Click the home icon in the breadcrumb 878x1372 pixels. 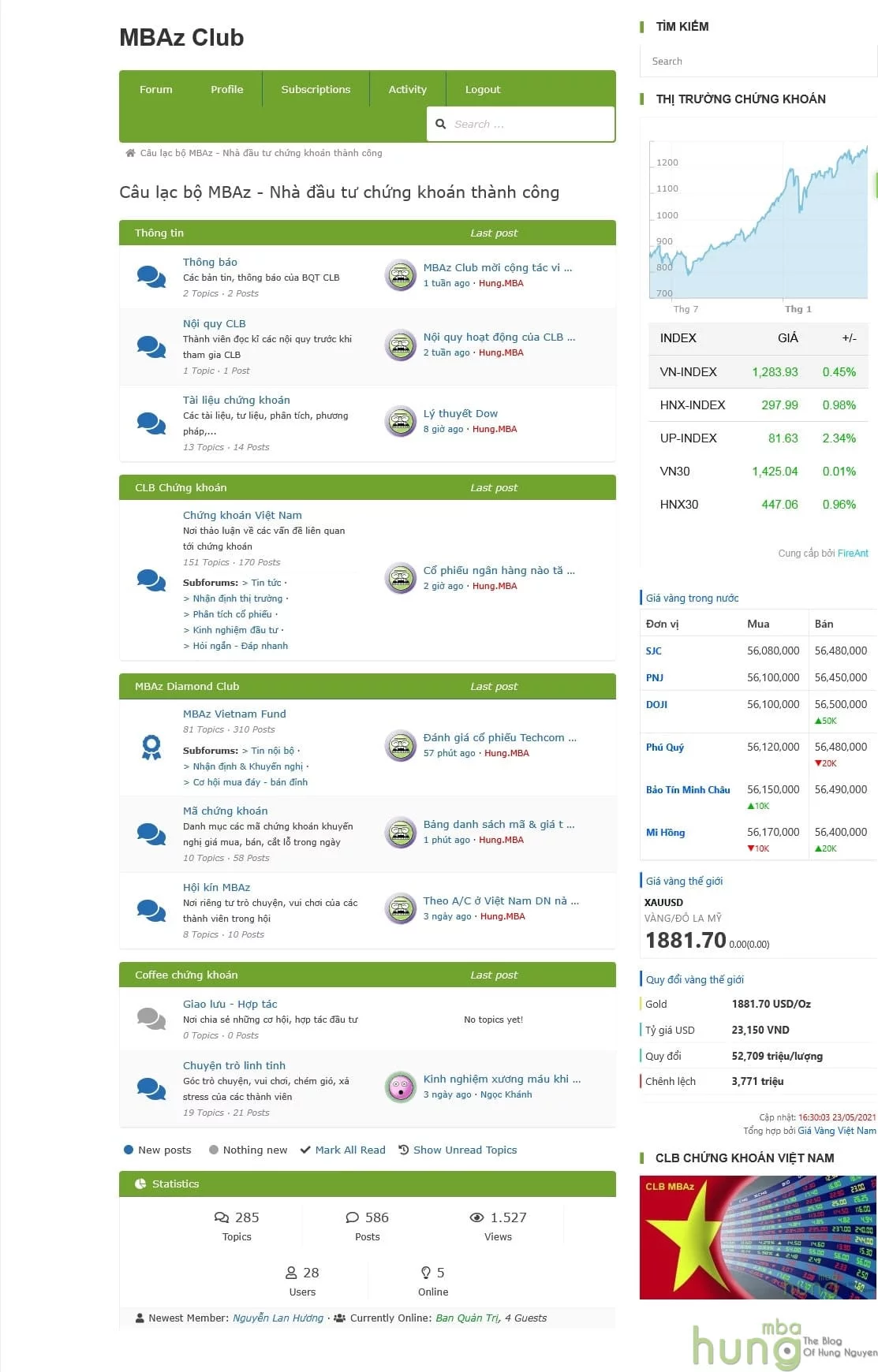[130, 153]
